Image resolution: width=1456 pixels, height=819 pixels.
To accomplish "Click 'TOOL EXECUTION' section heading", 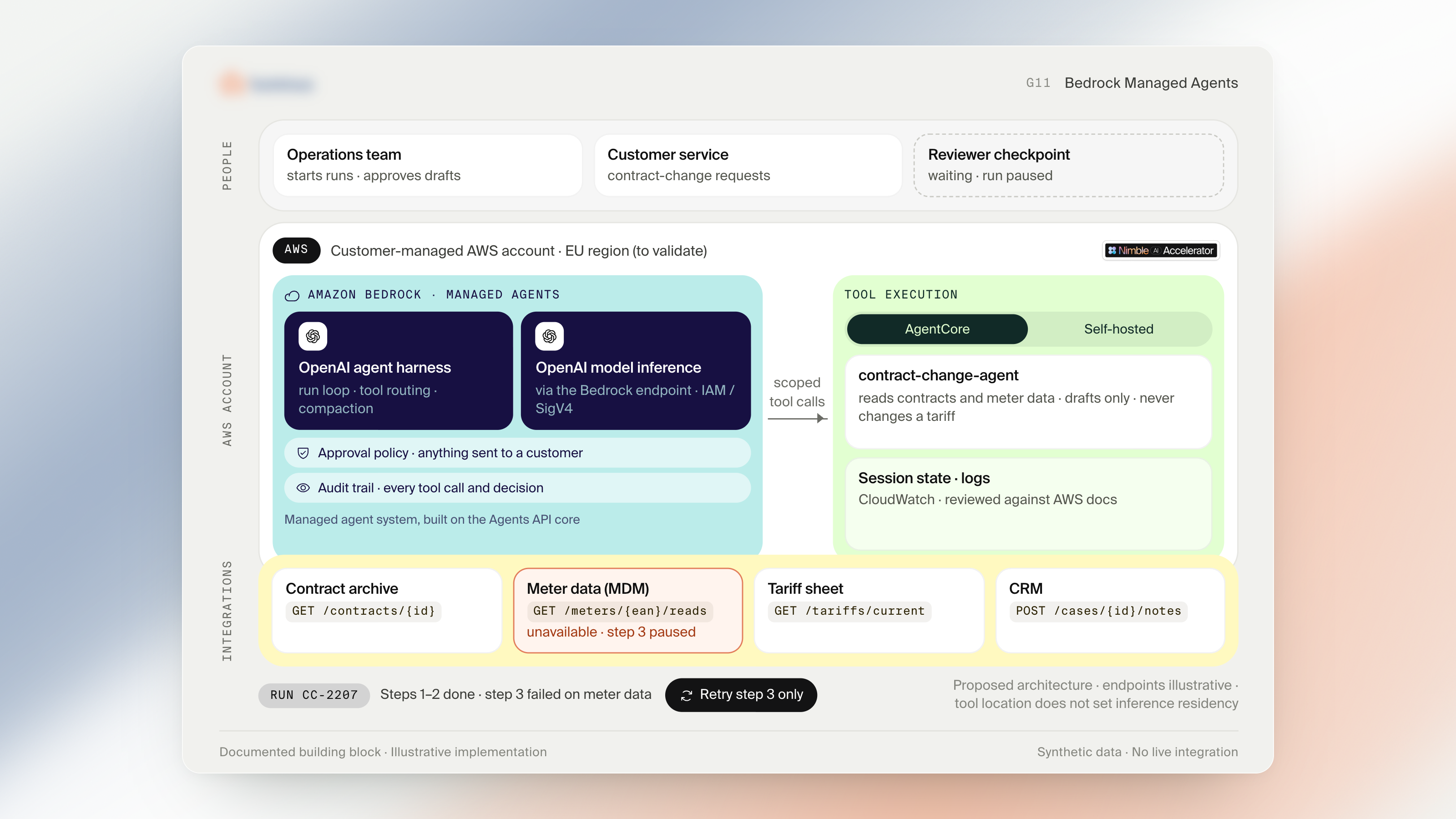I will pos(901,294).
